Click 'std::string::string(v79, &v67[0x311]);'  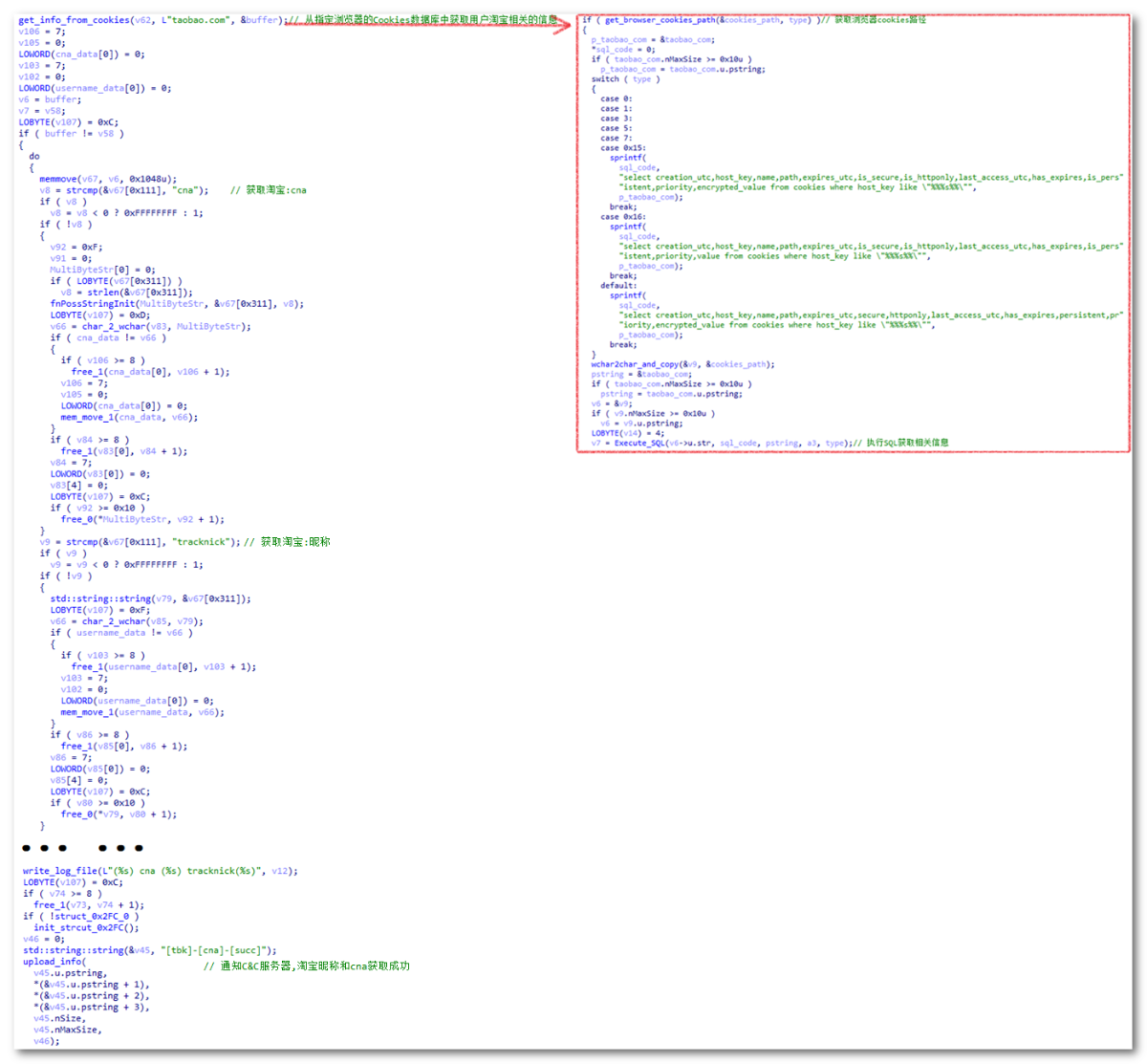tap(151, 598)
